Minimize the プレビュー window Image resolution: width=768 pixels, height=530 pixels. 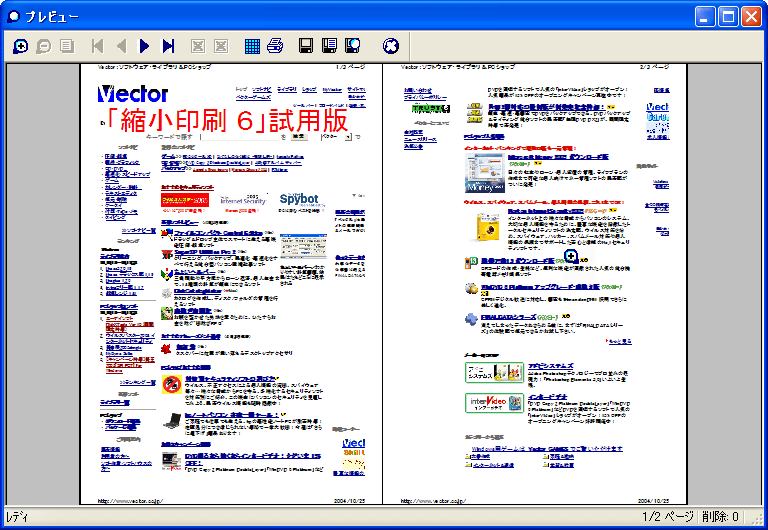pos(705,17)
